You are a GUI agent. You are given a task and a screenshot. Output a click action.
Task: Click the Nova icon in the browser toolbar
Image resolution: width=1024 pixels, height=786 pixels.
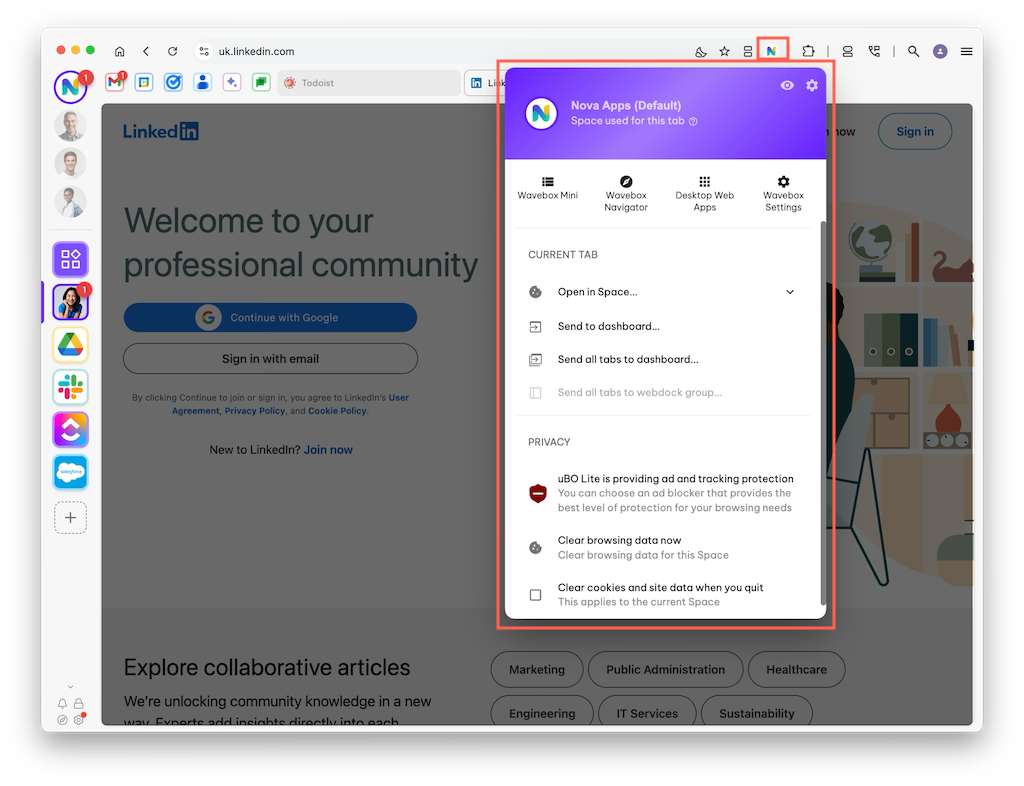(771, 51)
